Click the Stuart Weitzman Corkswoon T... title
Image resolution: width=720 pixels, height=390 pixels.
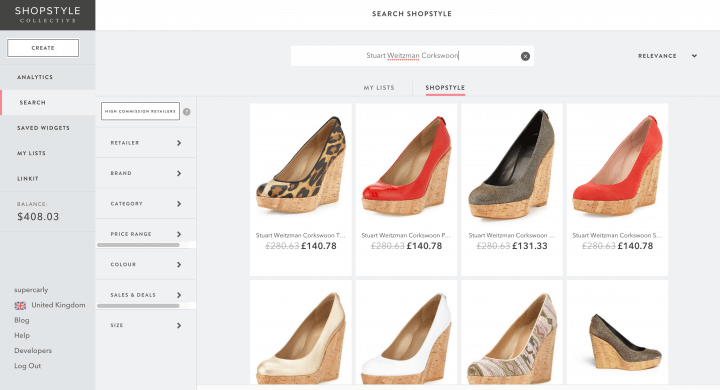tap(300, 235)
